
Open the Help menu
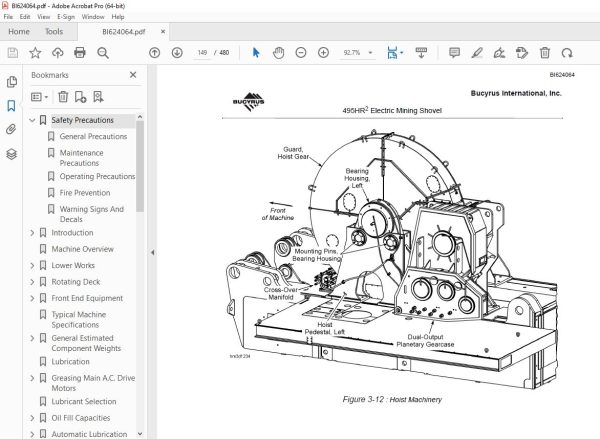(x=118, y=17)
